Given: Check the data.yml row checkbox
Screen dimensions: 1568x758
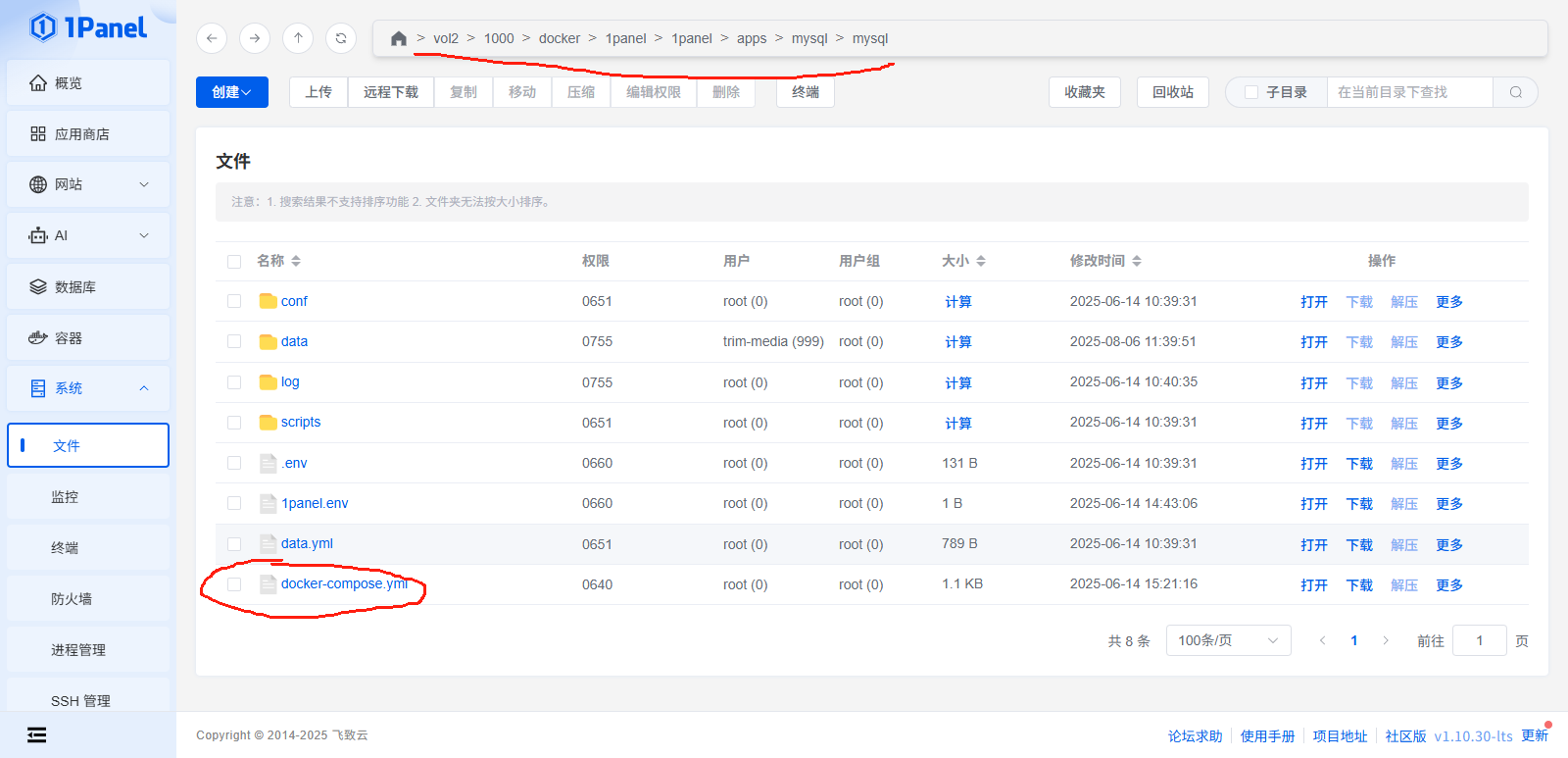Looking at the screenshot, I should [234, 544].
